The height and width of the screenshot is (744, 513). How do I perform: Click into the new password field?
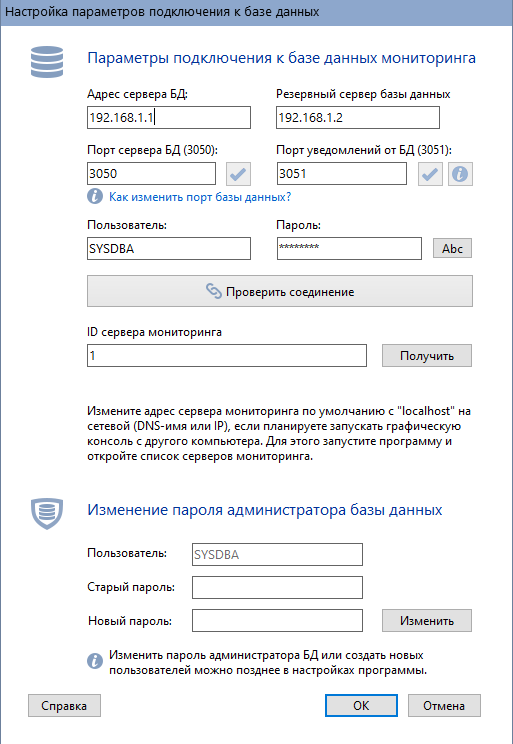click(277, 620)
